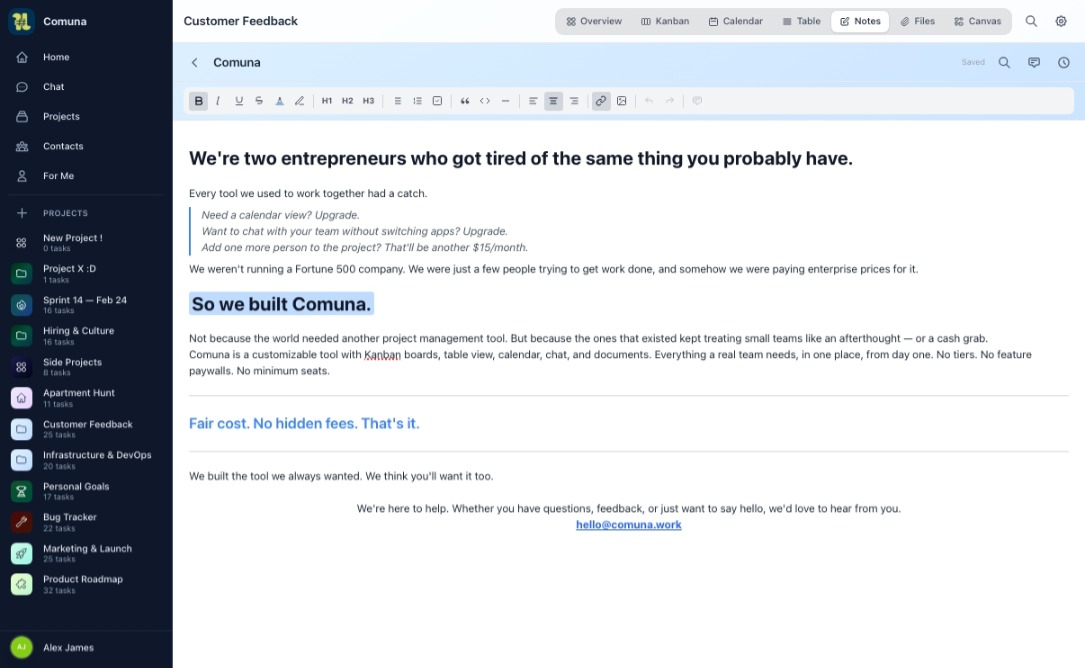Go back using the left chevron
This screenshot has height=668, width=1085.
click(x=195, y=62)
